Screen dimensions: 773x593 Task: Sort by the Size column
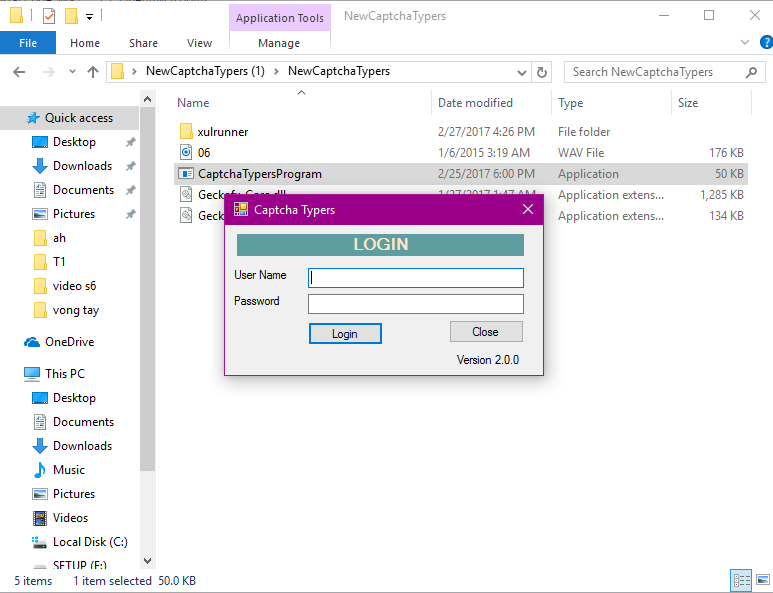pyautogui.click(x=688, y=103)
